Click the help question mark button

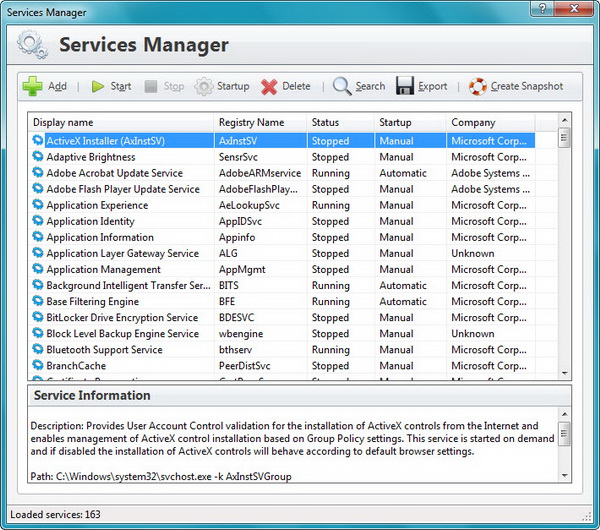543,8
